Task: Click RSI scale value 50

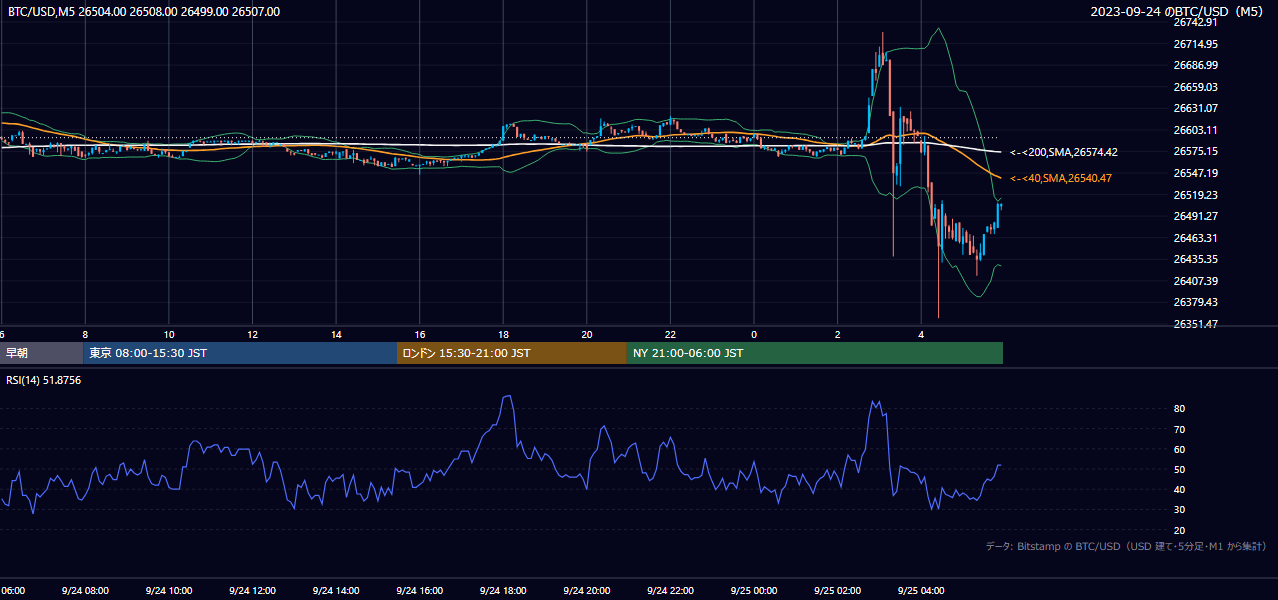Action: (1179, 469)
